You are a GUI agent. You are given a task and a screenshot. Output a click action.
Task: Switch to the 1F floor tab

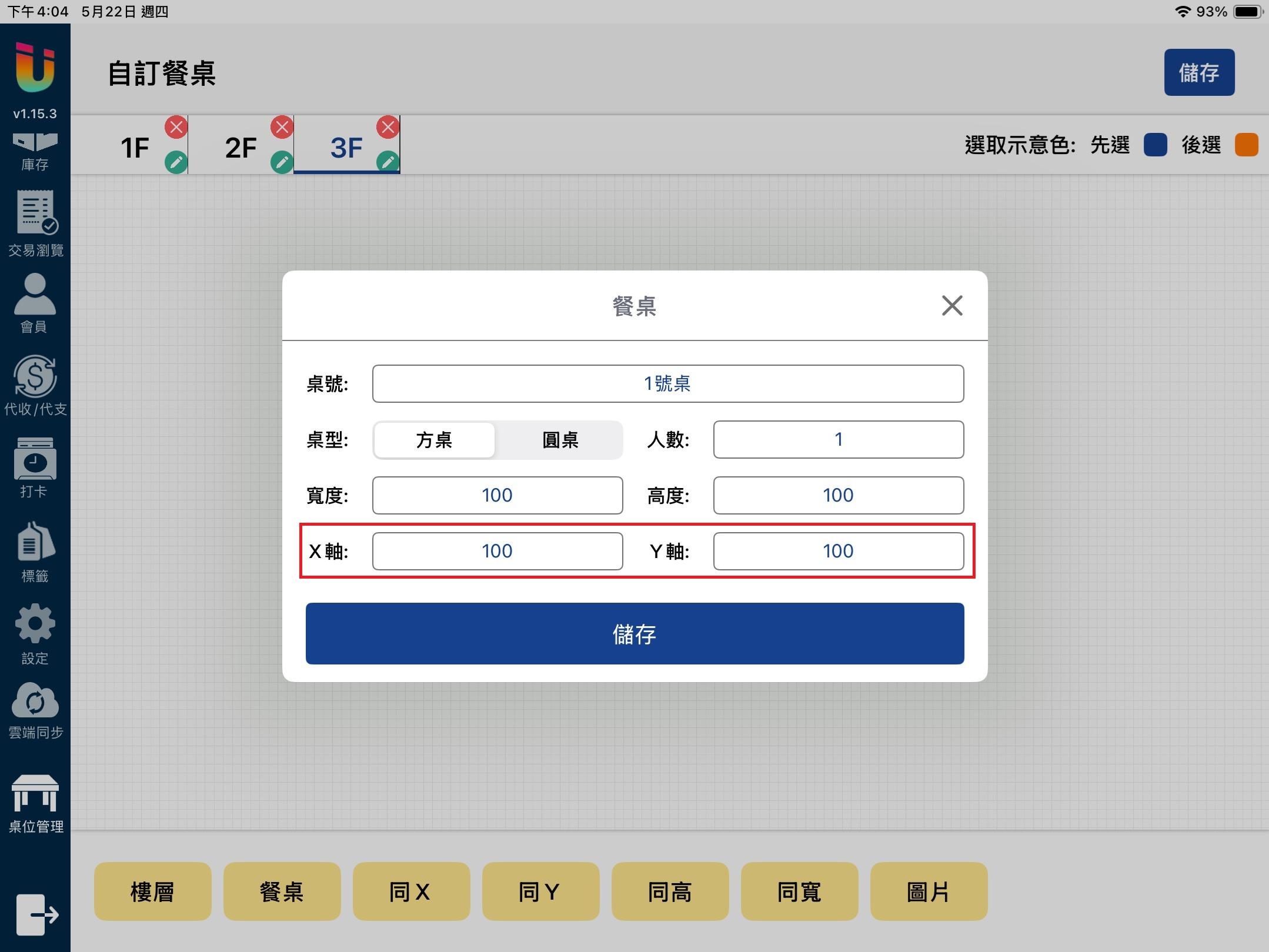click(x=135, y=147)
